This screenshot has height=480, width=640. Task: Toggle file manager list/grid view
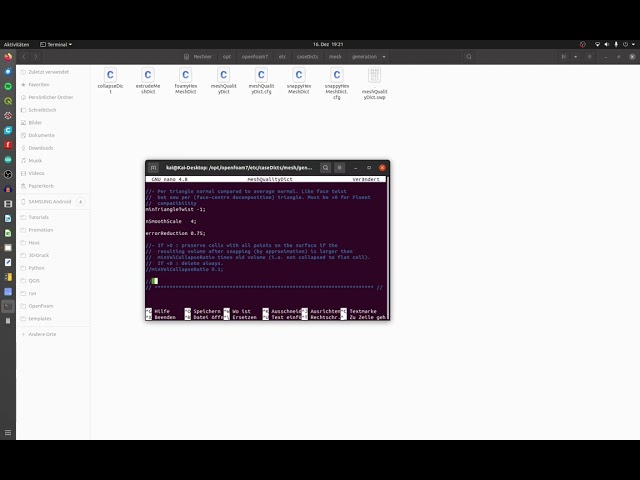pyautogui.click(x=564, y=57)
